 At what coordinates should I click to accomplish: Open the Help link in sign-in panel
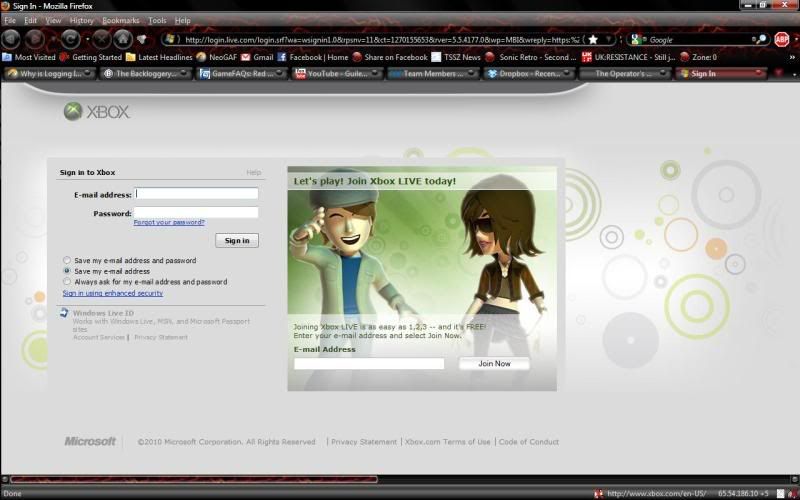click(x=254, y=172)
